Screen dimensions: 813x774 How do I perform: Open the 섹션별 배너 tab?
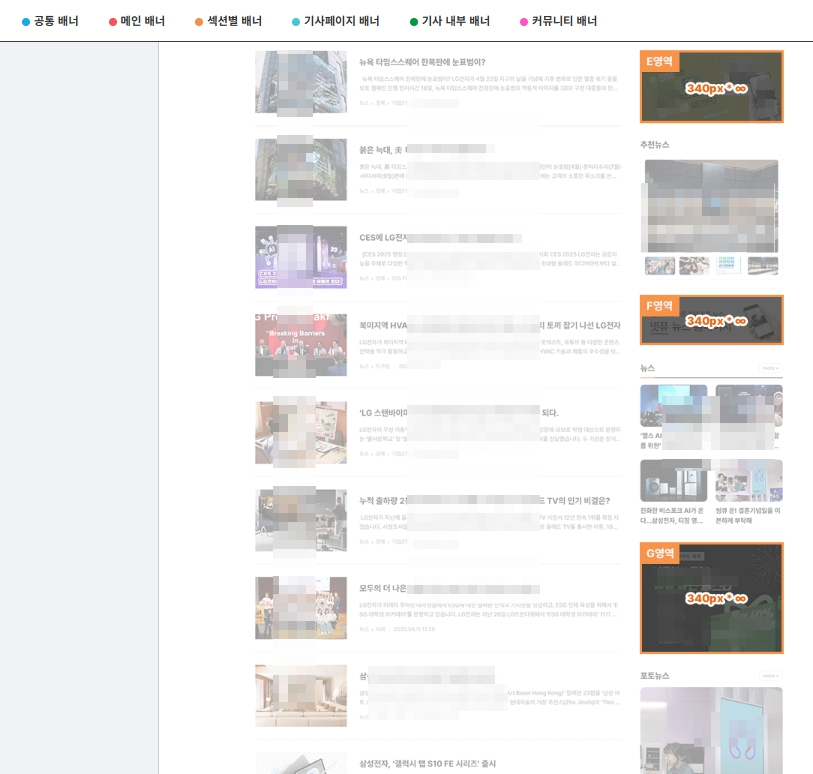click(x=228, y=21)
